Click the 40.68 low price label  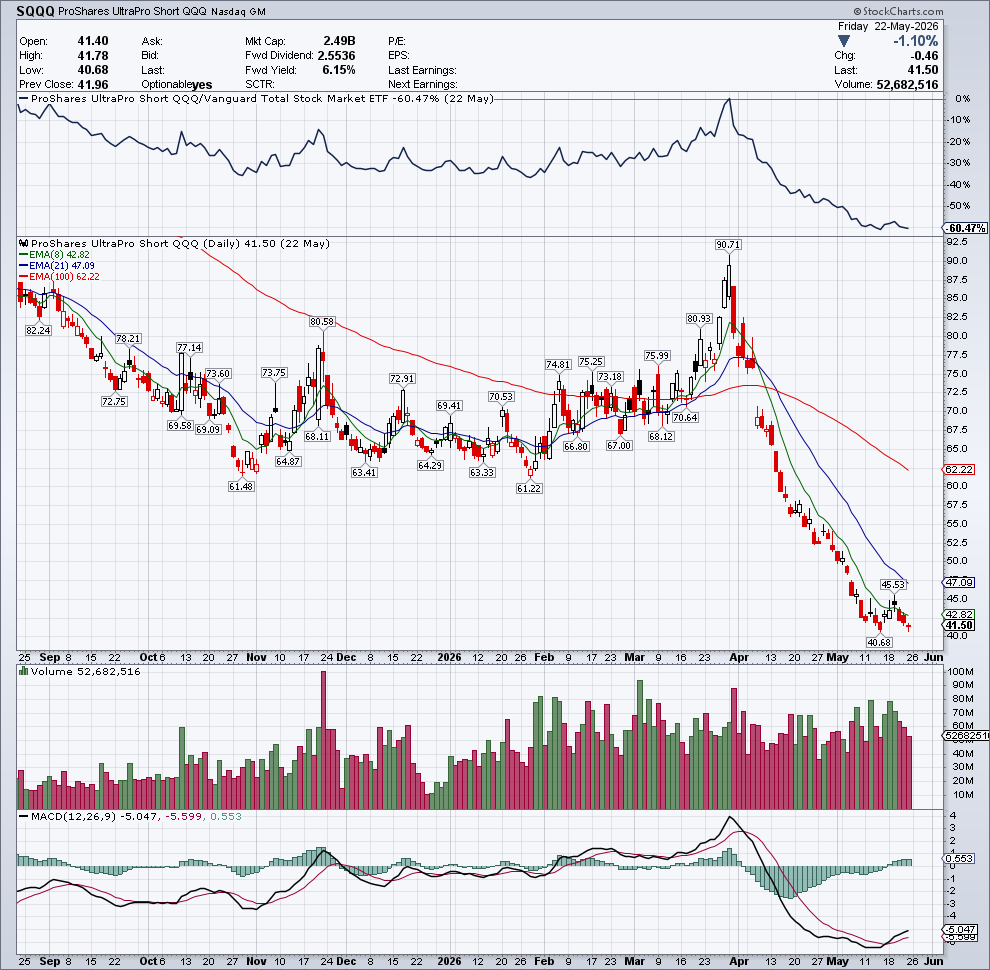coord(879,642)
